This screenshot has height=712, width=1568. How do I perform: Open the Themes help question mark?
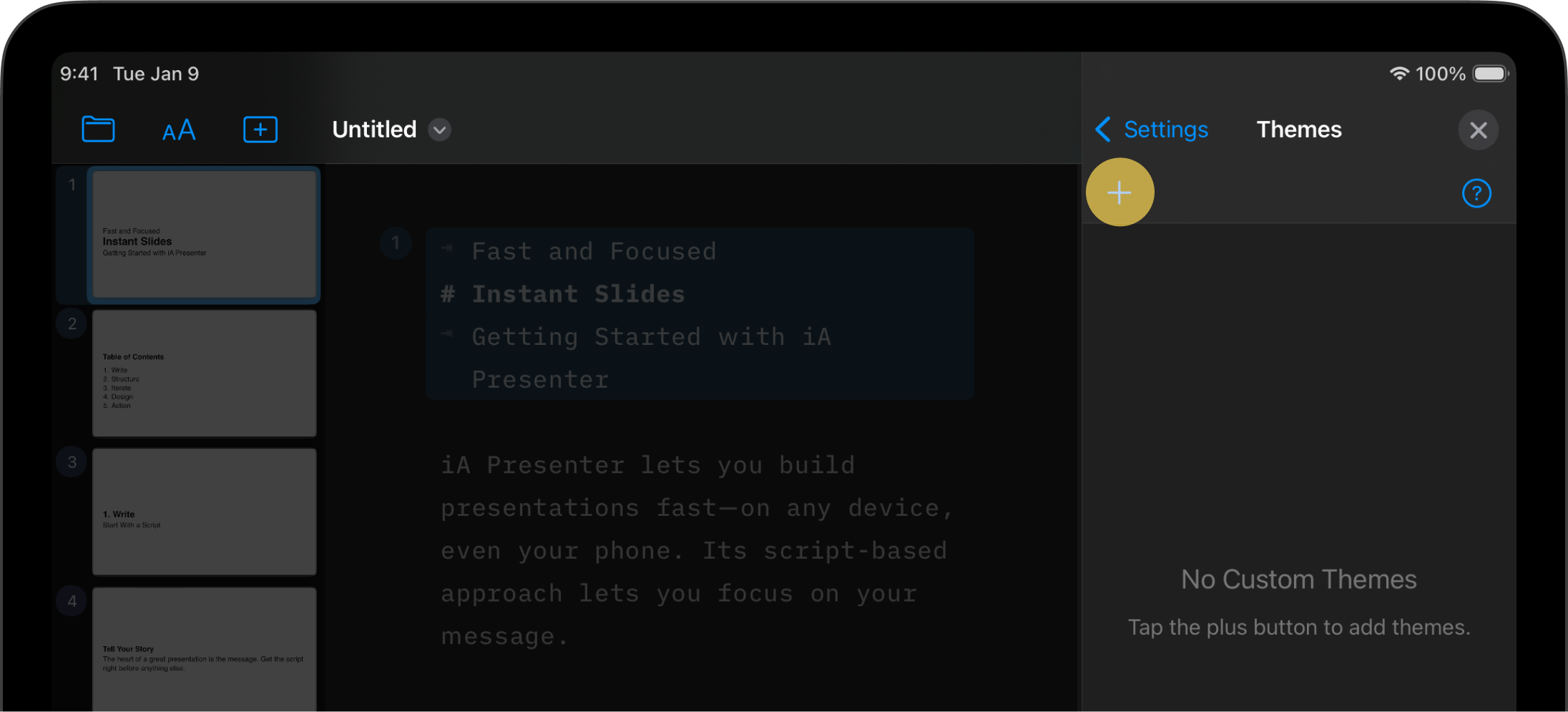coord(1476,193)
